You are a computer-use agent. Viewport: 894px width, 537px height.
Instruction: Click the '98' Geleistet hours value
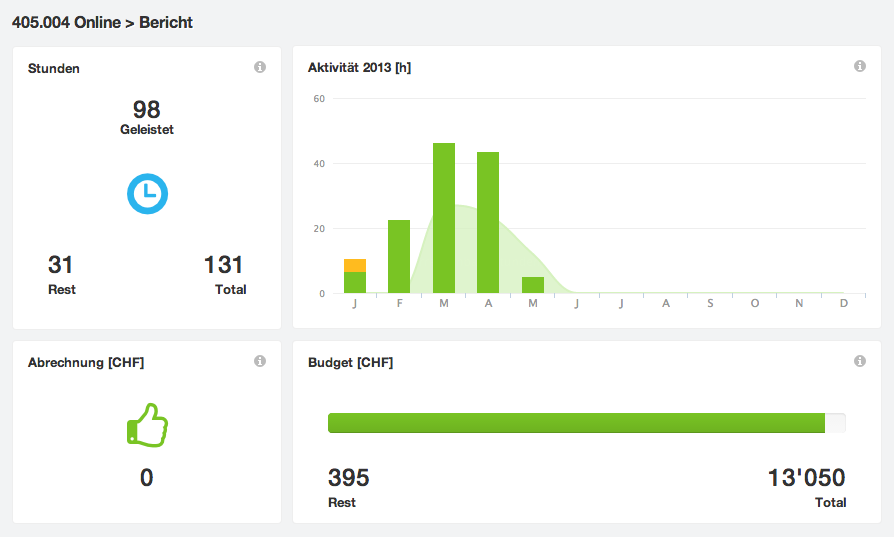[x=147, y=109]
